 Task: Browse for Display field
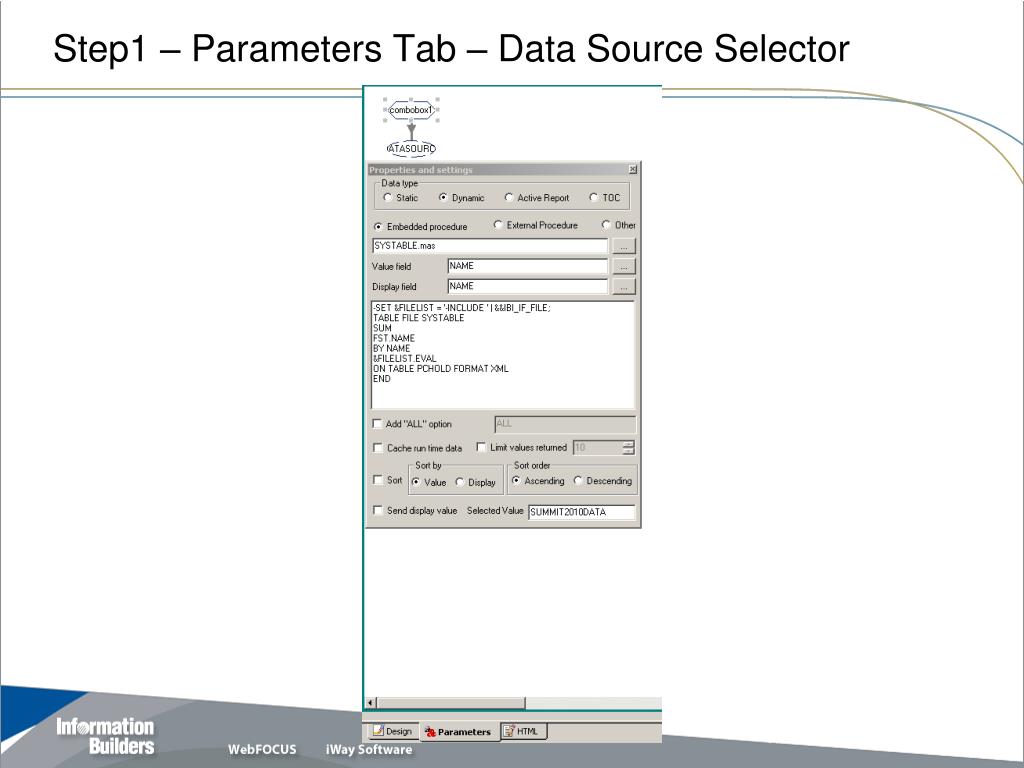pyautogui.click(x=624, y=287)
